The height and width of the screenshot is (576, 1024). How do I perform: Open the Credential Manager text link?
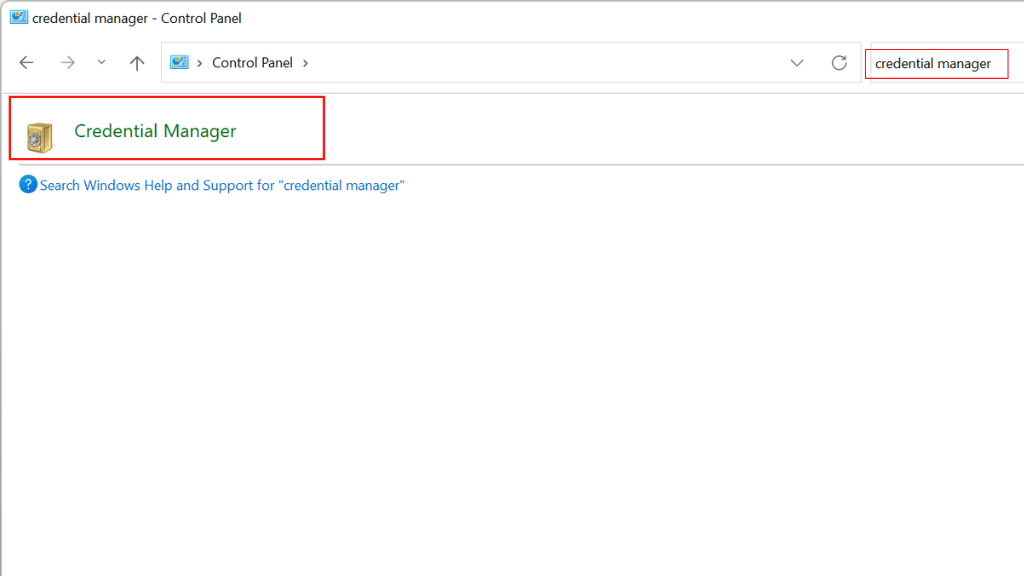[x=155, y=131]
